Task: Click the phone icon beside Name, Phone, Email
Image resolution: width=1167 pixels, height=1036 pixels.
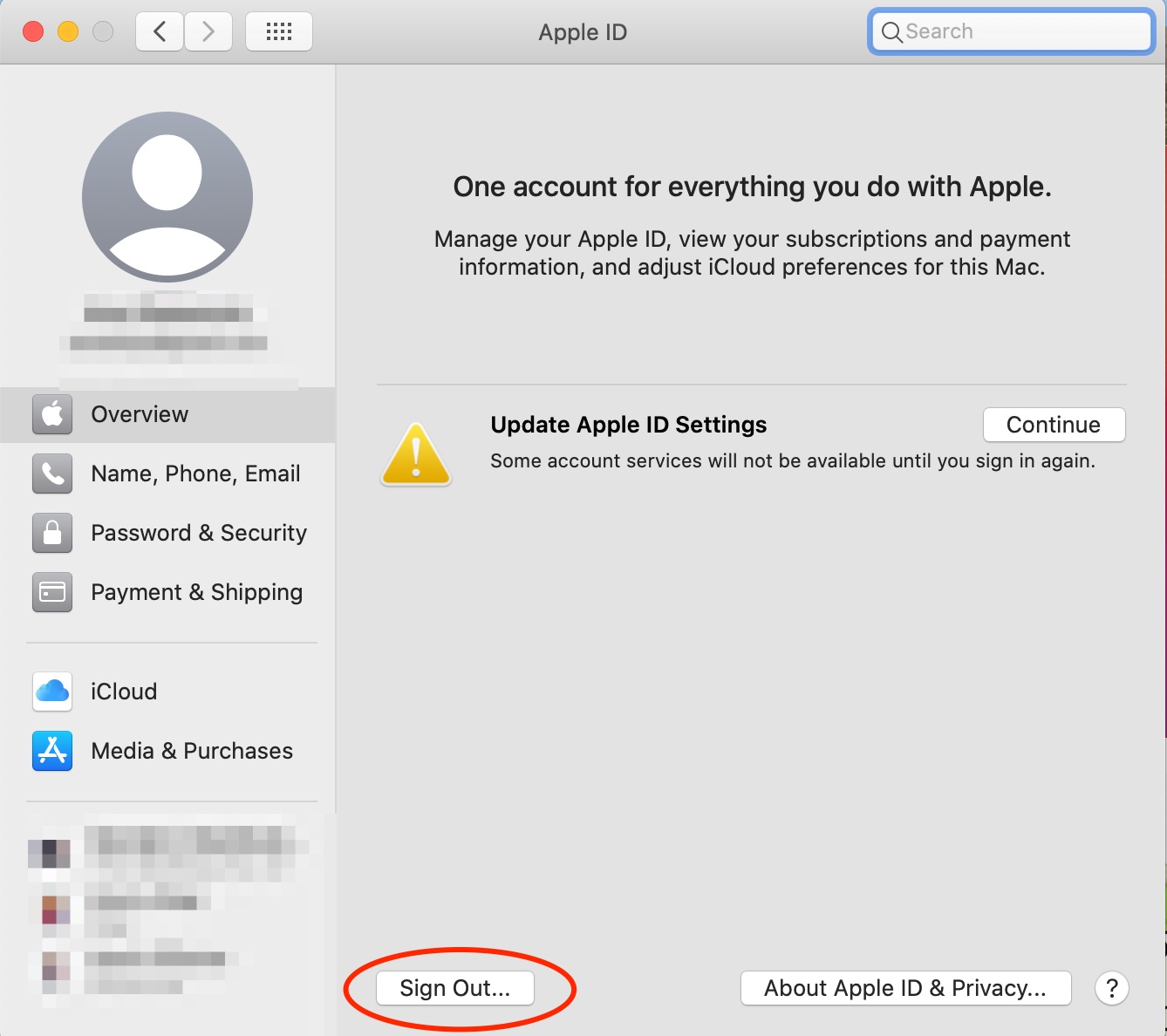Action: [x=52, y=474]
